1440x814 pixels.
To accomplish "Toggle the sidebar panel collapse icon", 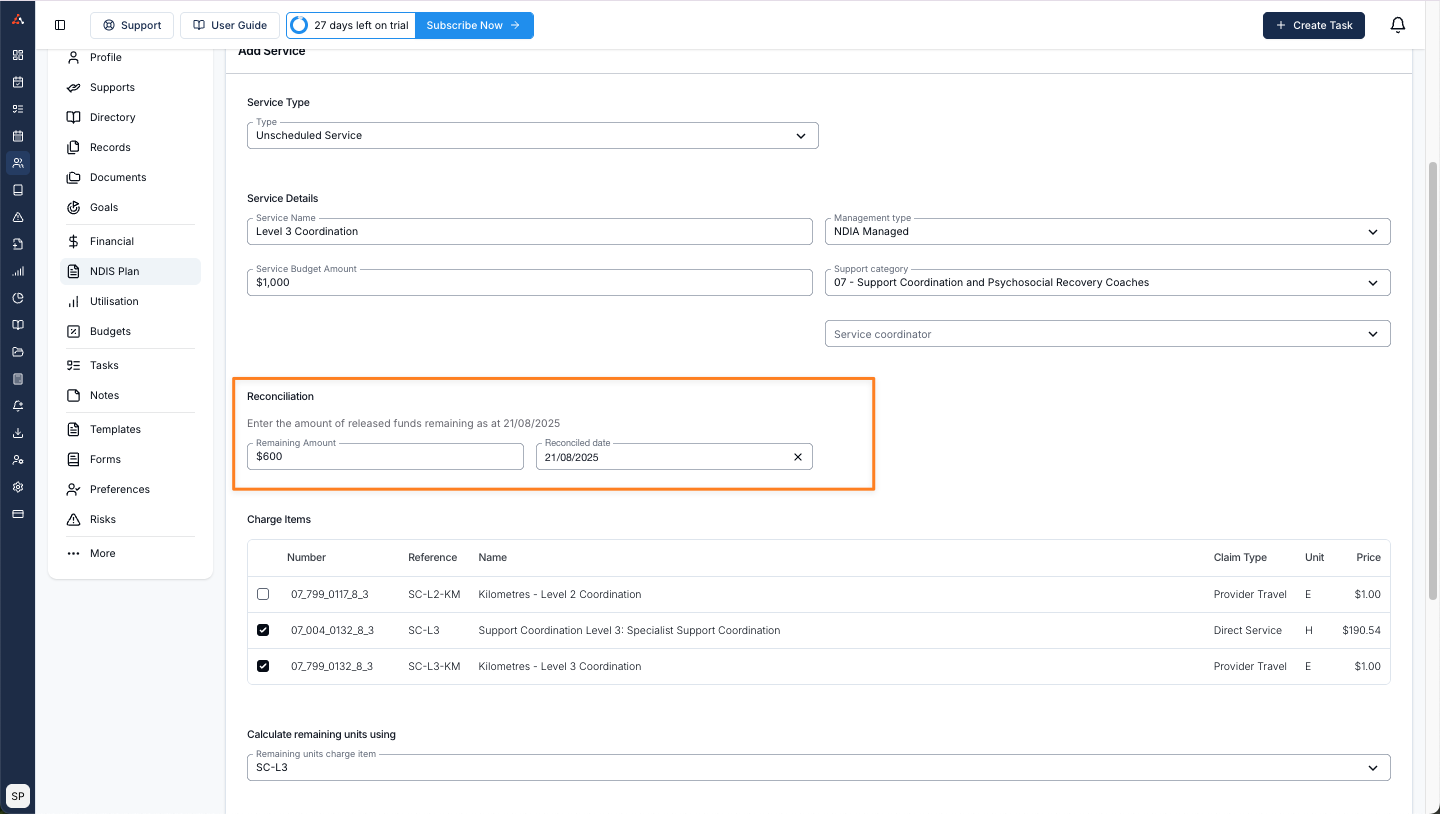I will (60, 25).
